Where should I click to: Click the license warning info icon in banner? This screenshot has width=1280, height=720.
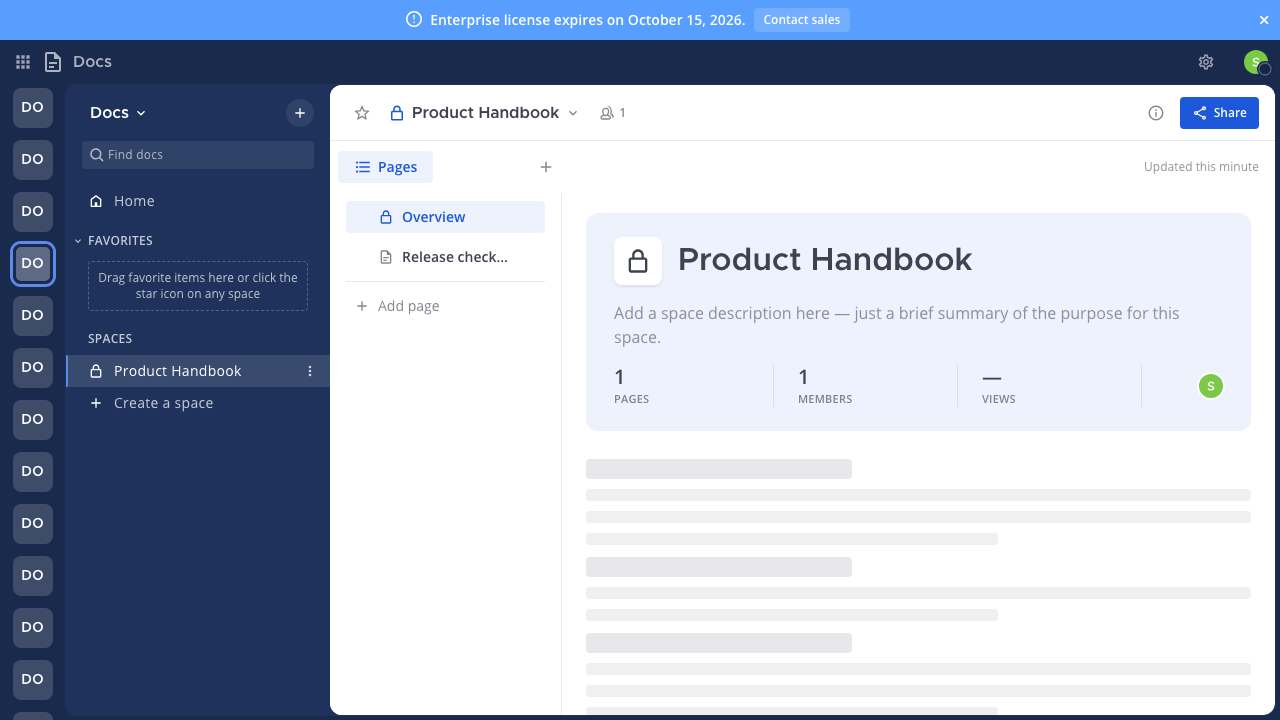414,20
